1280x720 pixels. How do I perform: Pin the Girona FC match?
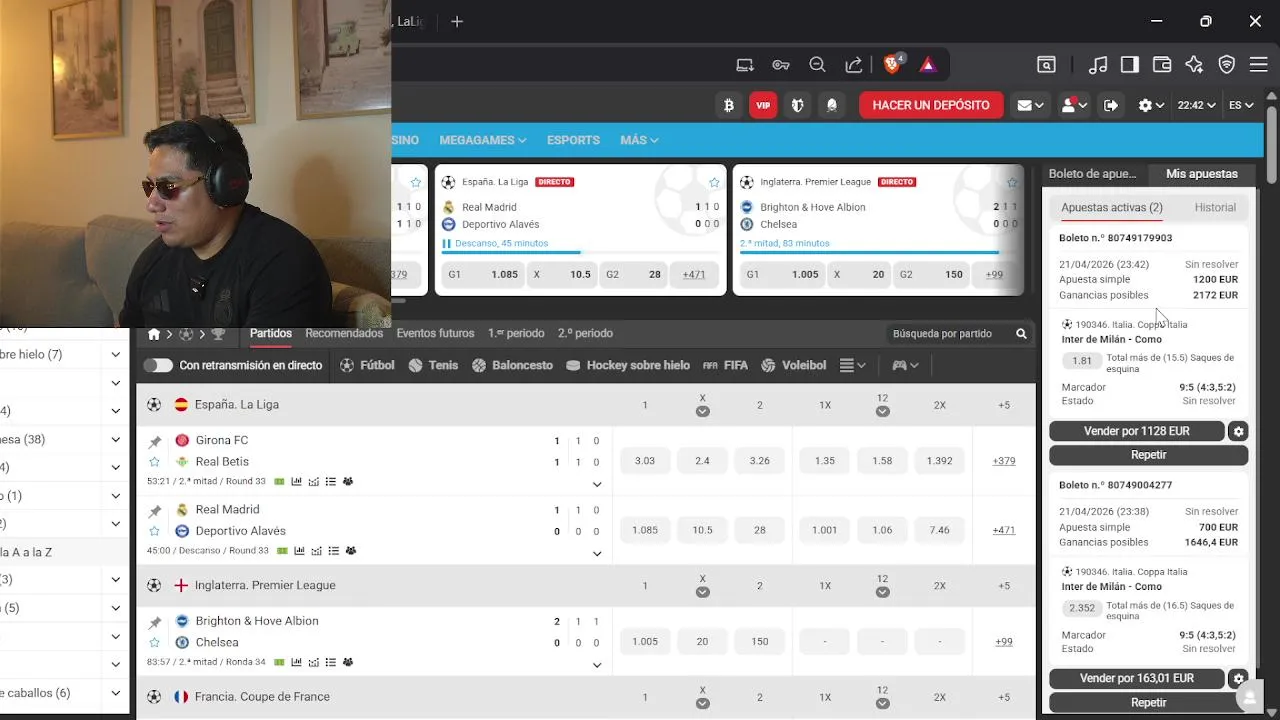click(154, 441)
